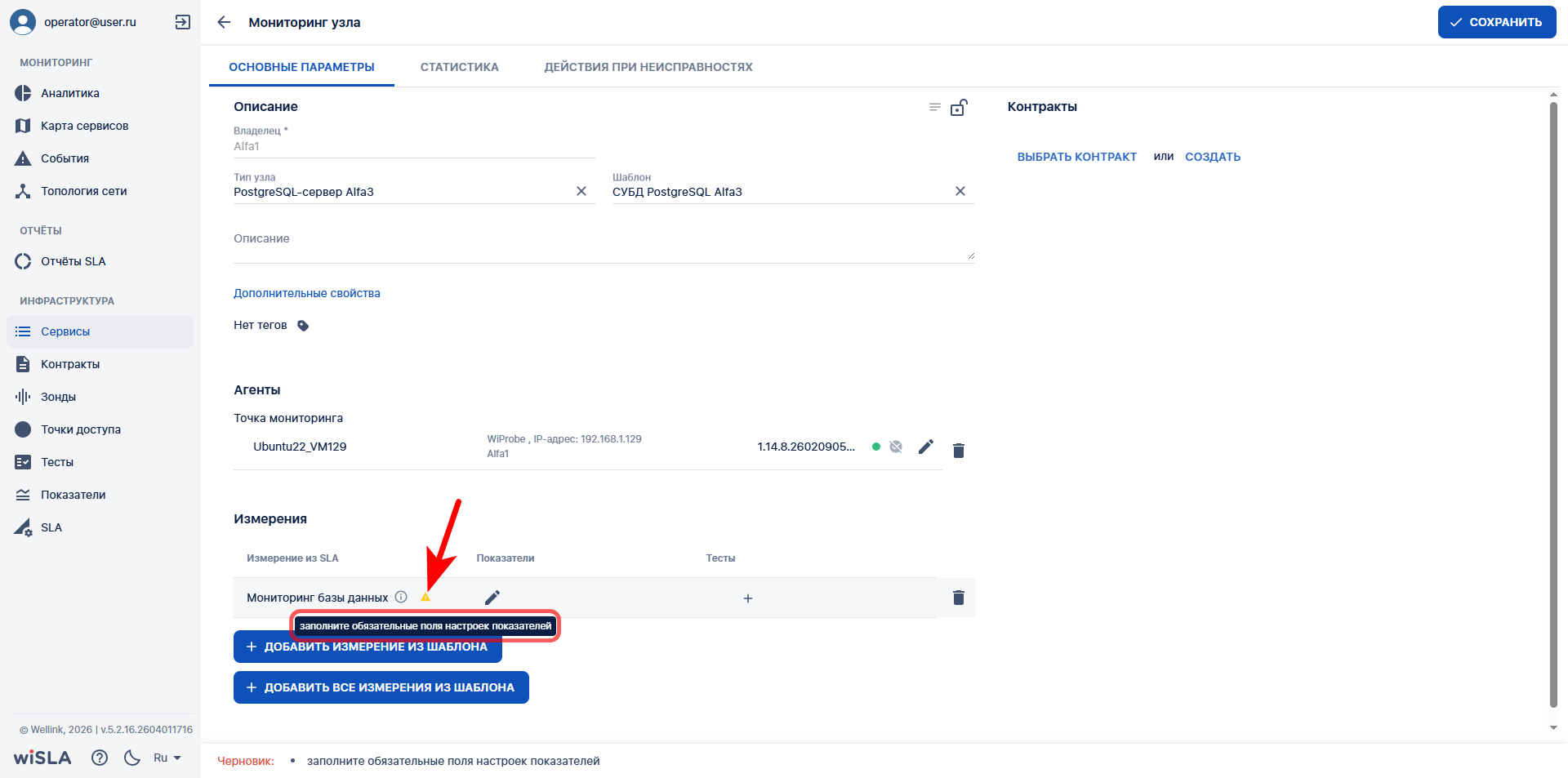Viewport: 1568px width, 778px height.
Task: Log out using the exit icon
Action: (183, 22)
